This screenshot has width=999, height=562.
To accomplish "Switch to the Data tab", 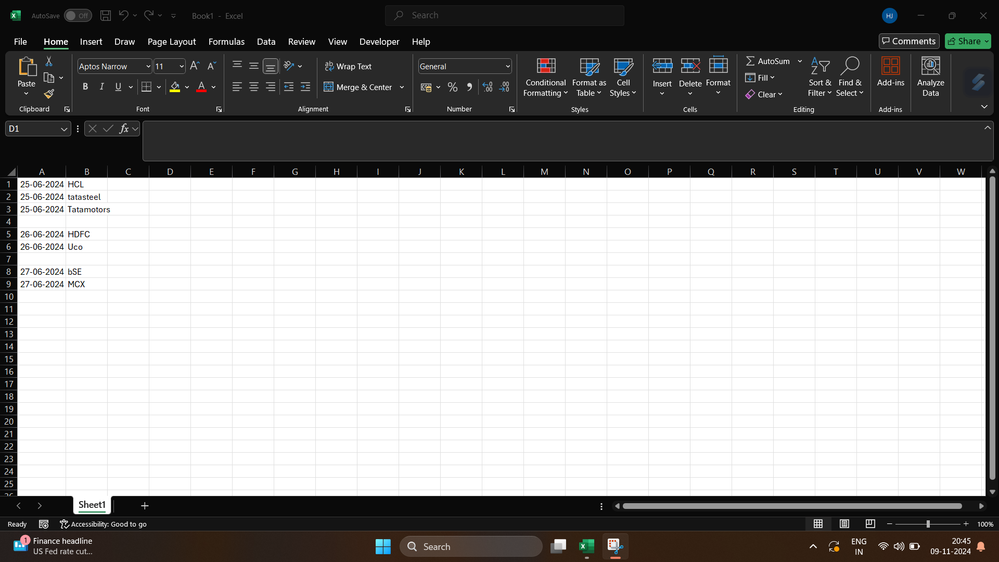I will 266,41.
